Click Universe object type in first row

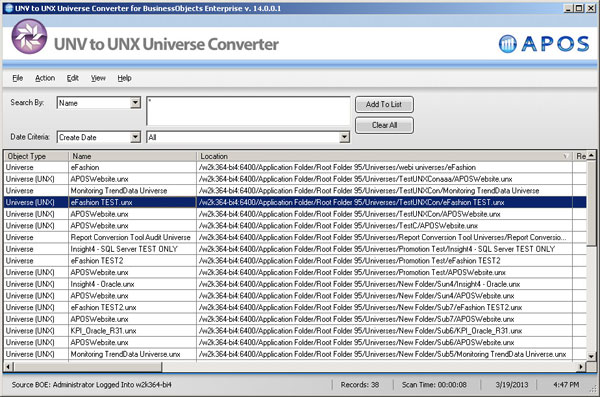[x=36, y=167]
